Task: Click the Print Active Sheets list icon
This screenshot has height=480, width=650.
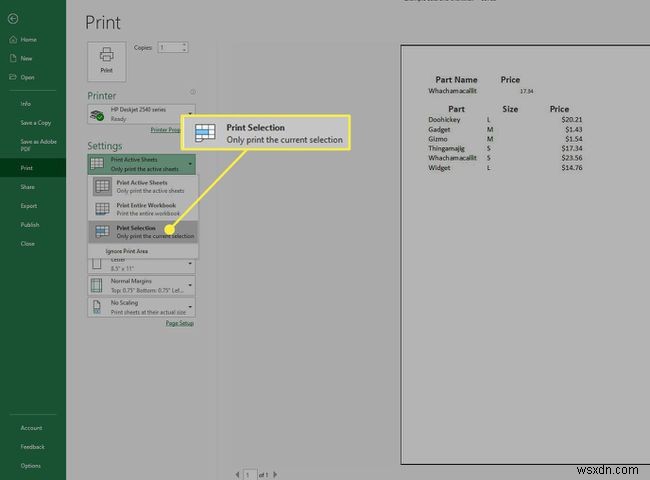Action: tap(102, 187)
